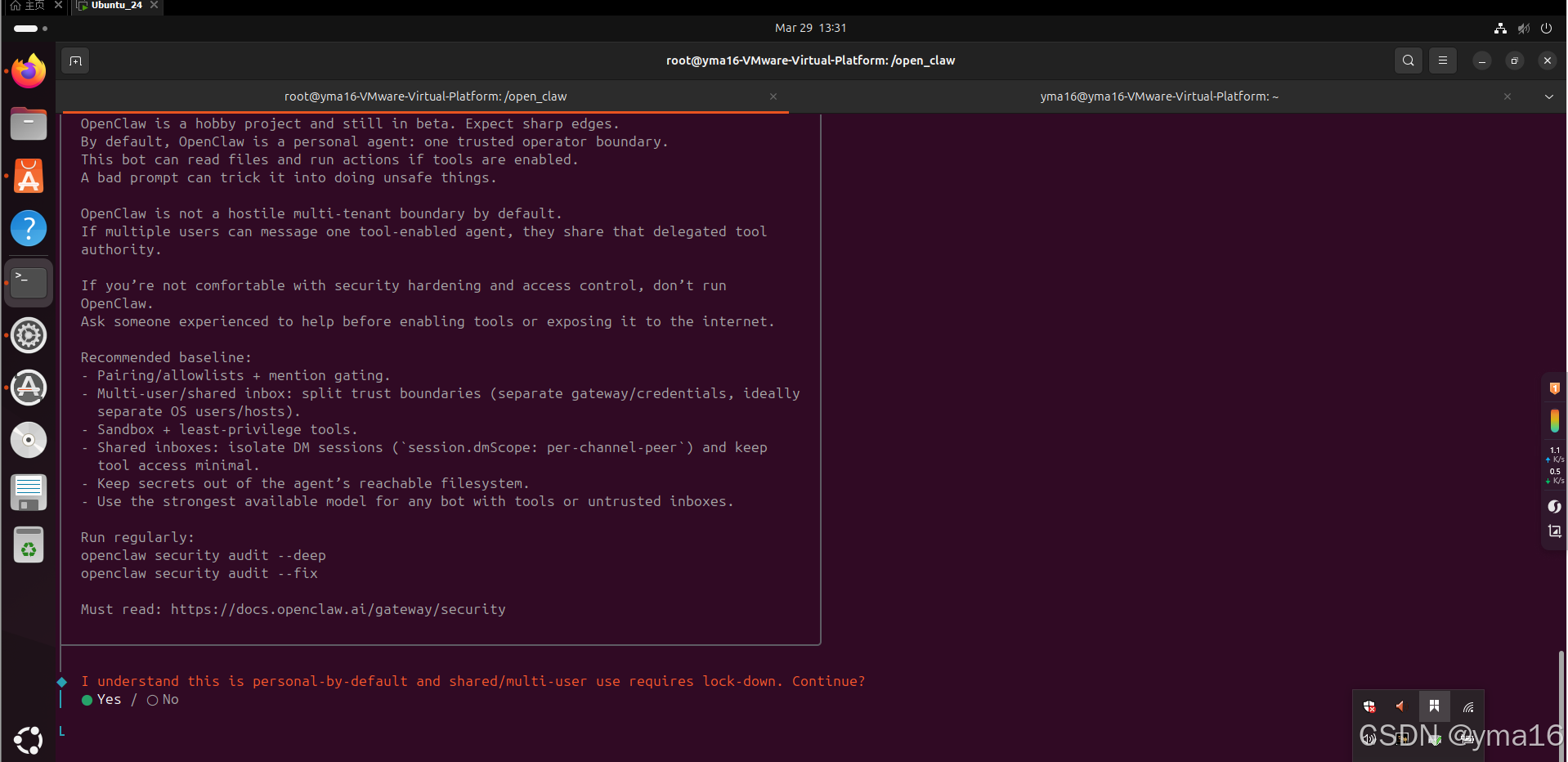Viewport: 1568px width, 762px height.
Task: Open the Activities workspace indicator
Action: point(31,28)
